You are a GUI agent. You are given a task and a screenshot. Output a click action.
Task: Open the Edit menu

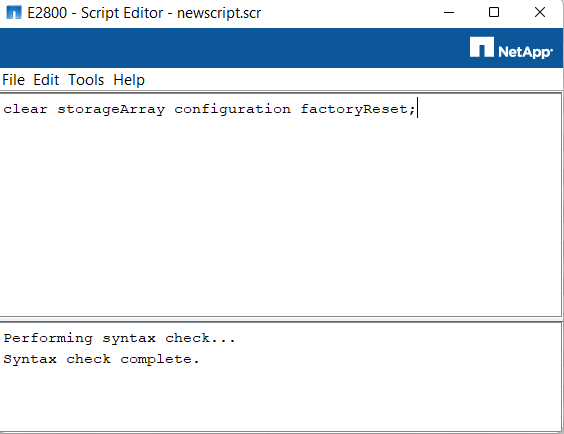(46, 80)
